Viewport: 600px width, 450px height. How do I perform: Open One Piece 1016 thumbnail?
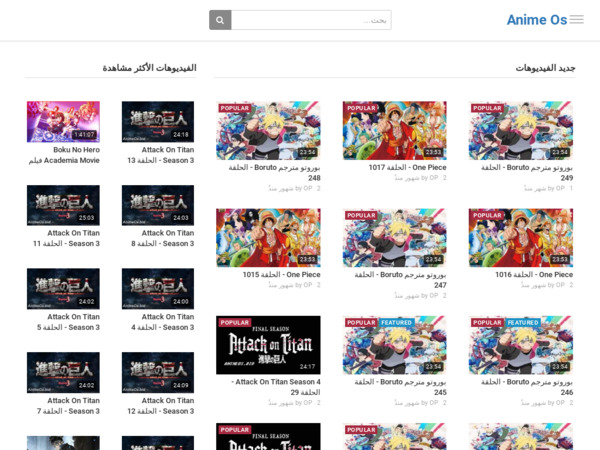tap(521, 238)
